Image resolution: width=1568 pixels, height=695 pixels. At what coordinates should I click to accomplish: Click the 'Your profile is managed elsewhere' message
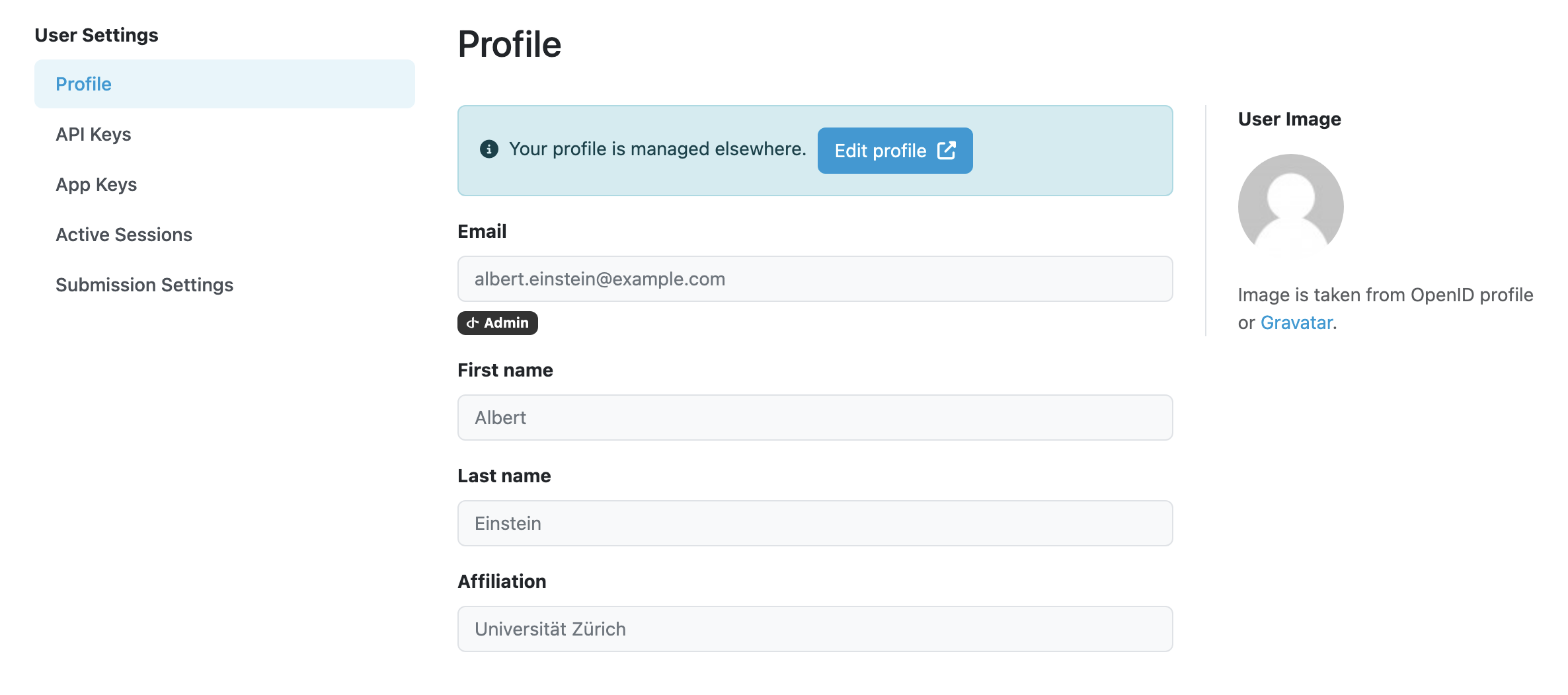coord(657,149)
